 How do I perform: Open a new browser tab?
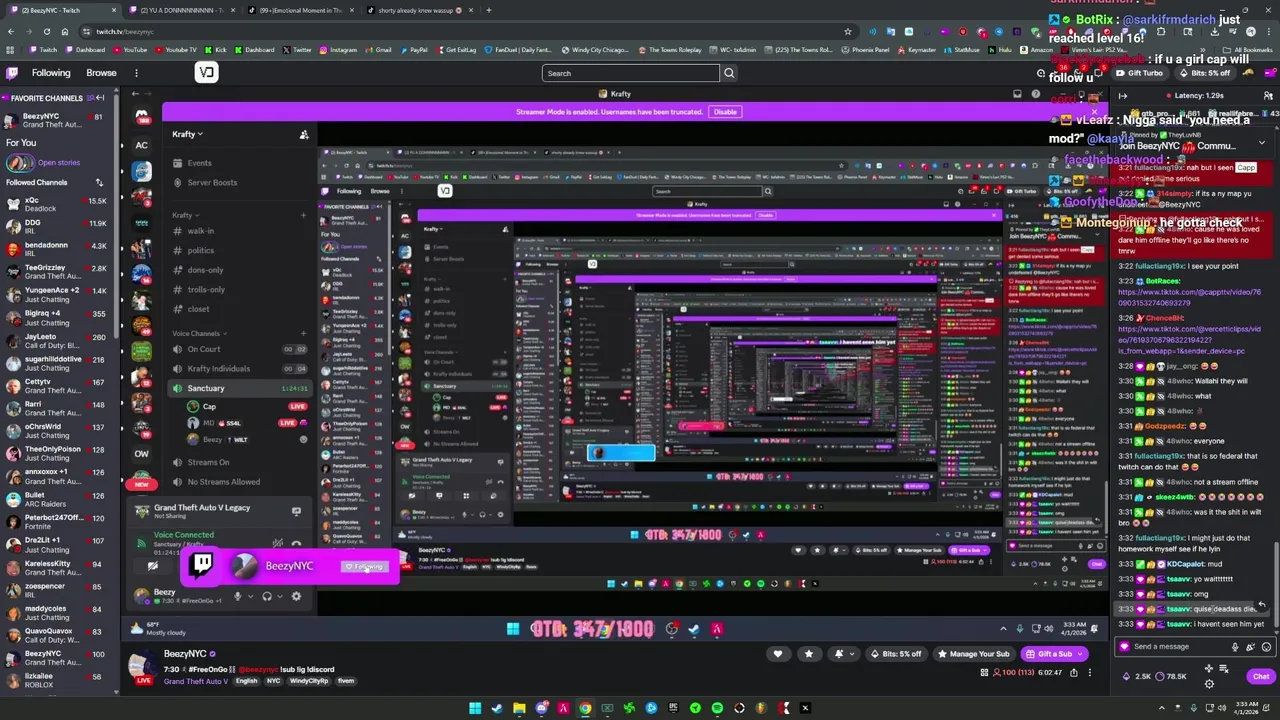[488, 10]
